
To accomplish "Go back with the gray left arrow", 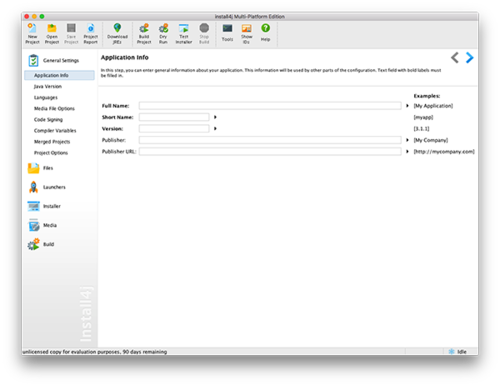I will [x=455, y=58].
